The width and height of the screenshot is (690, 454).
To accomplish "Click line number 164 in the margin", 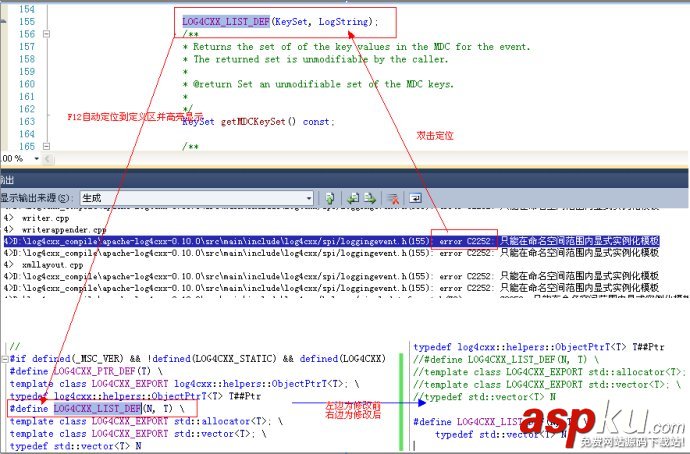I will pos(27,134).
